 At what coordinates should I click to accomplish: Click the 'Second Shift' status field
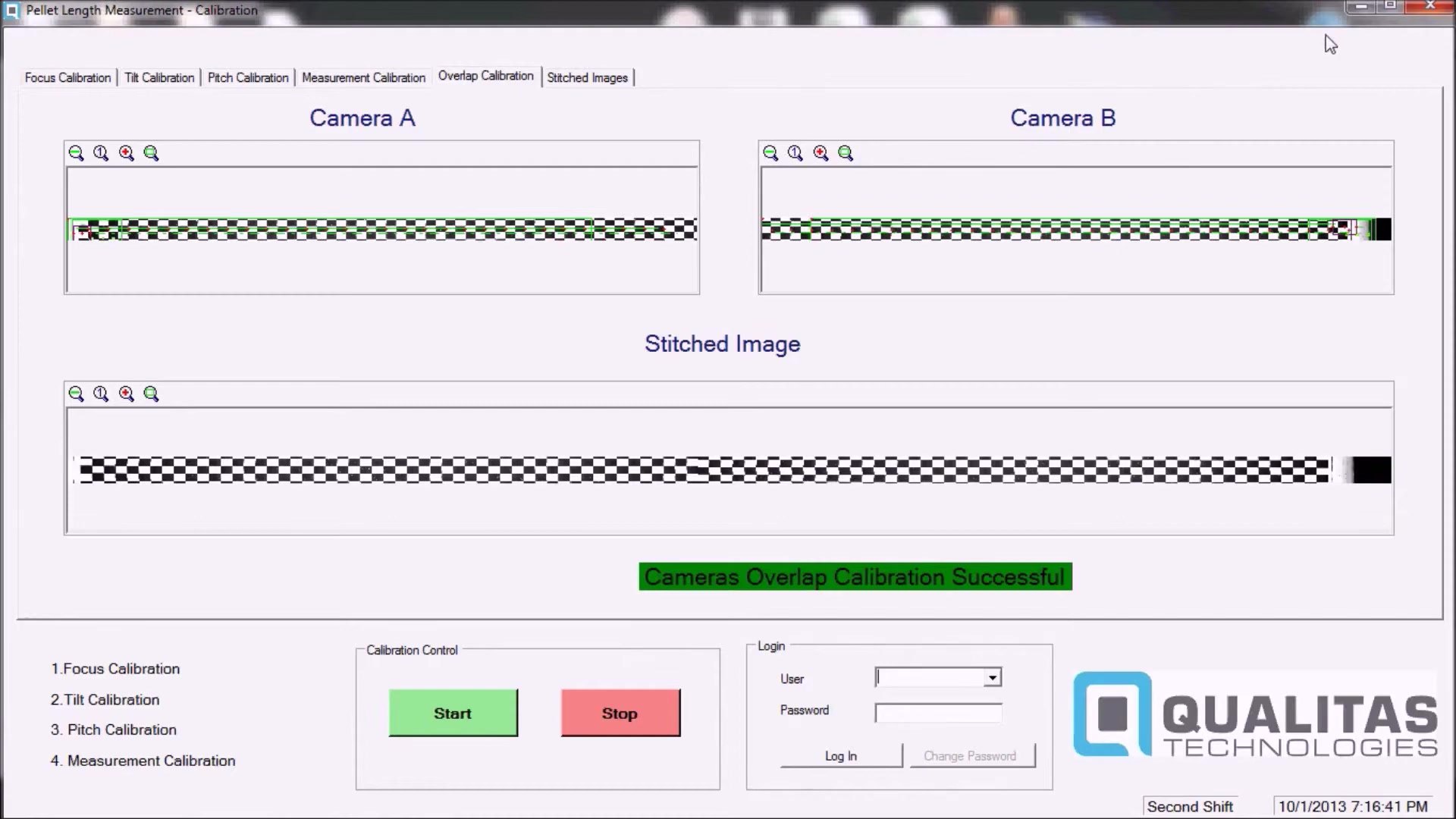(1190, 807)
